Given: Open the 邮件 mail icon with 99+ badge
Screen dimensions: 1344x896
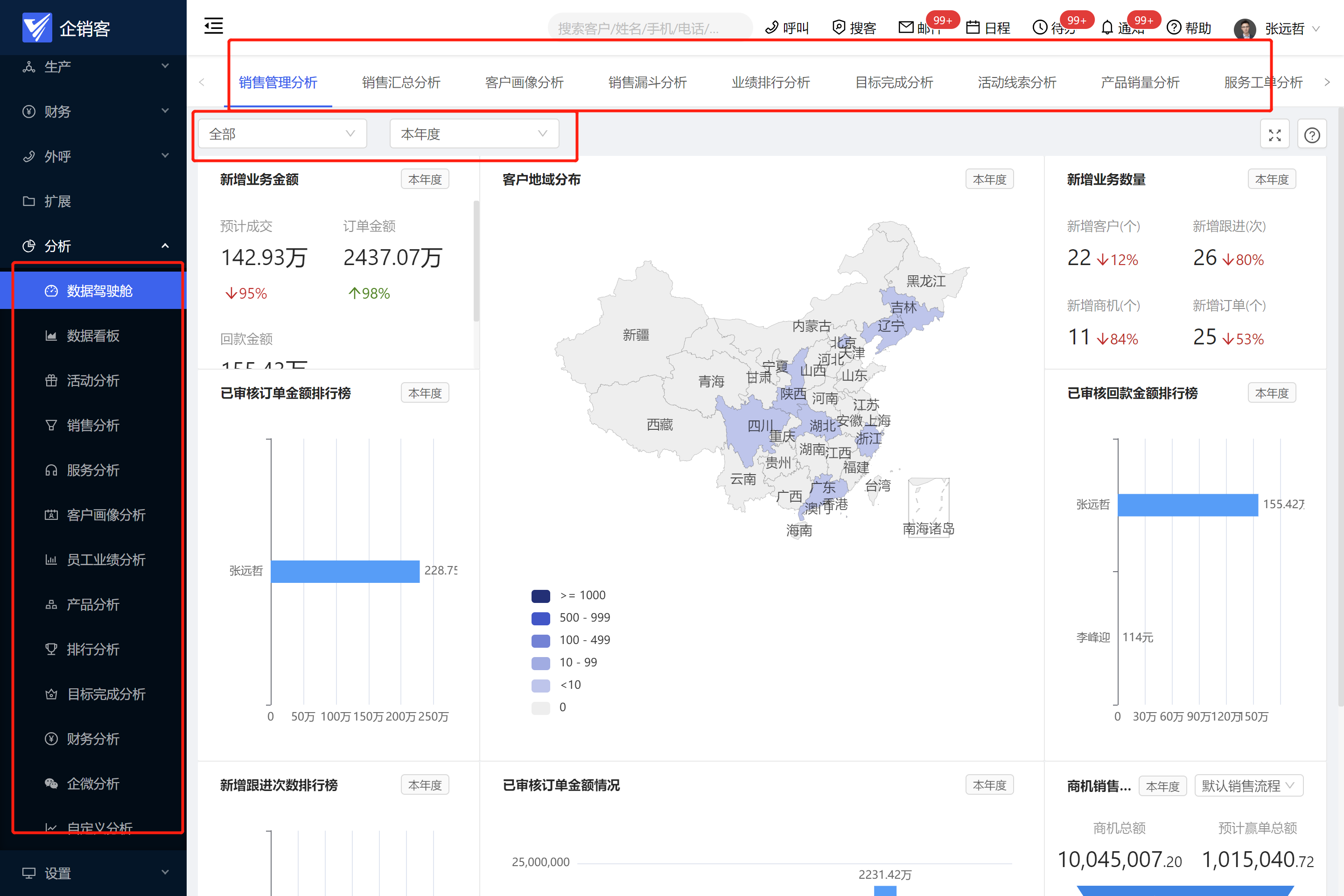Looking at the screenshot, I should click(x=906, y=27).
